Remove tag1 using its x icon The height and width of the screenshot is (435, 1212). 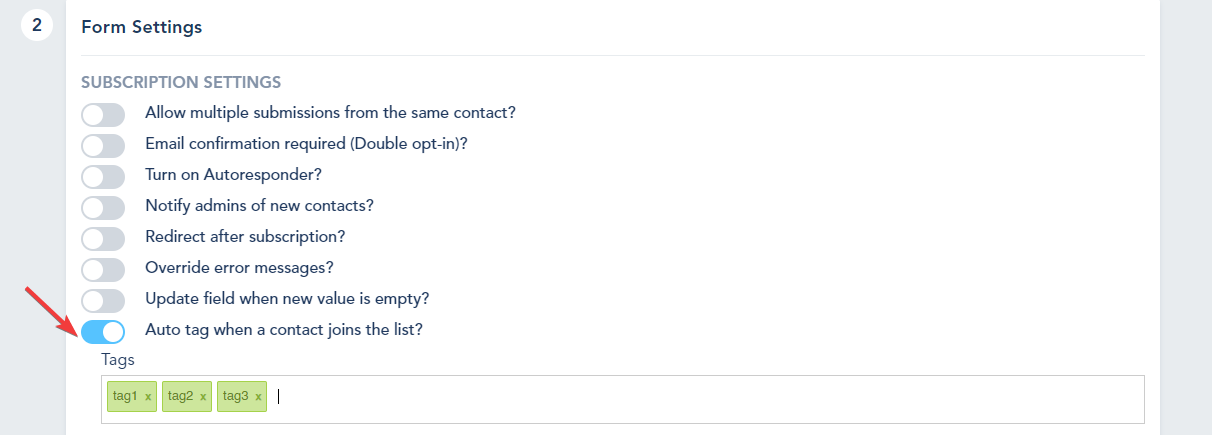[148, 397]
